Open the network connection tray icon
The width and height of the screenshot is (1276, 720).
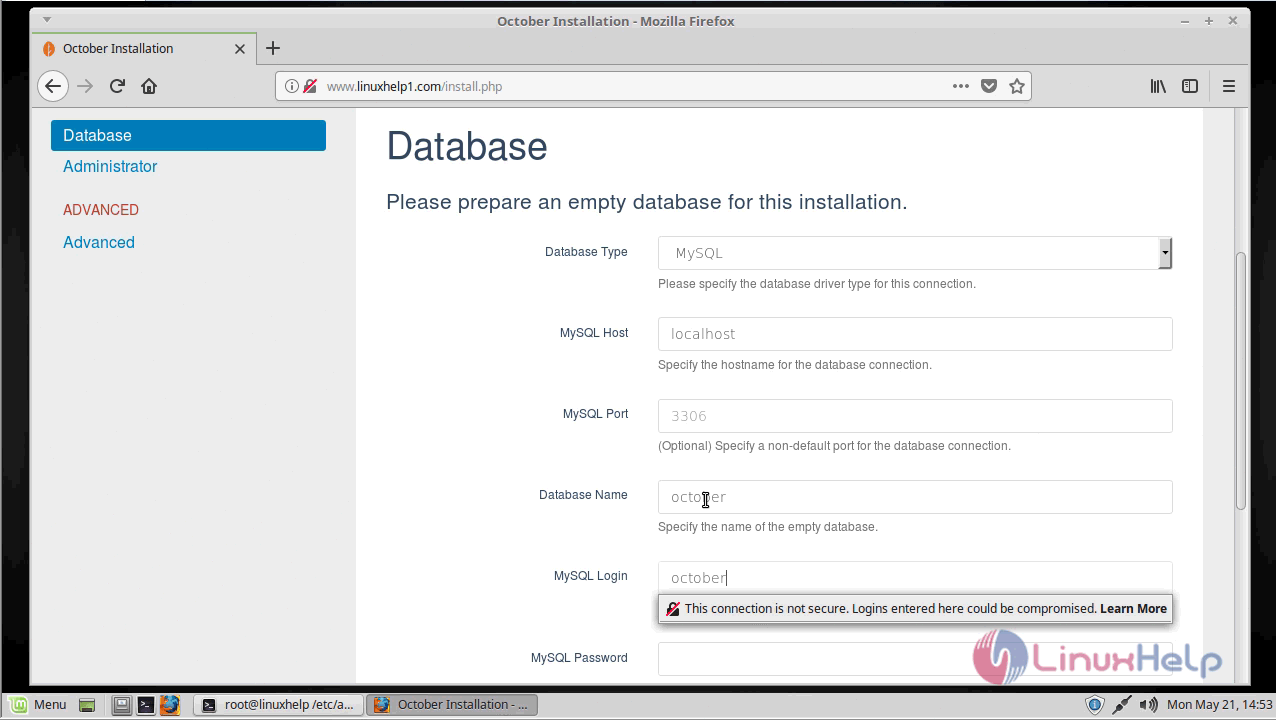tap(1122, 705)
